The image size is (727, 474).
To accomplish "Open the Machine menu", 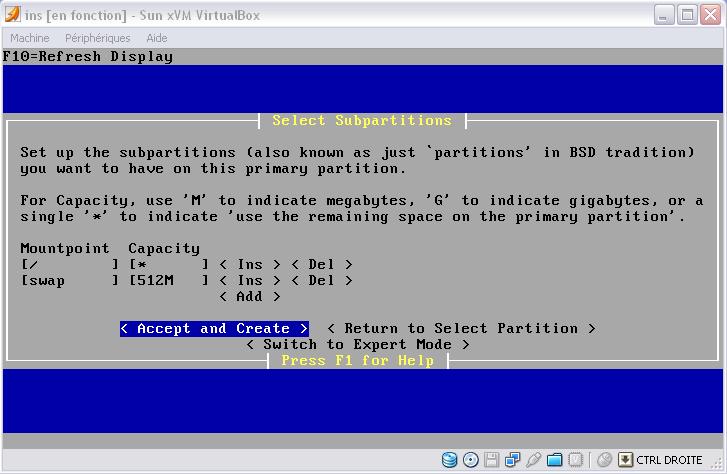I will [x=29, y=38].
